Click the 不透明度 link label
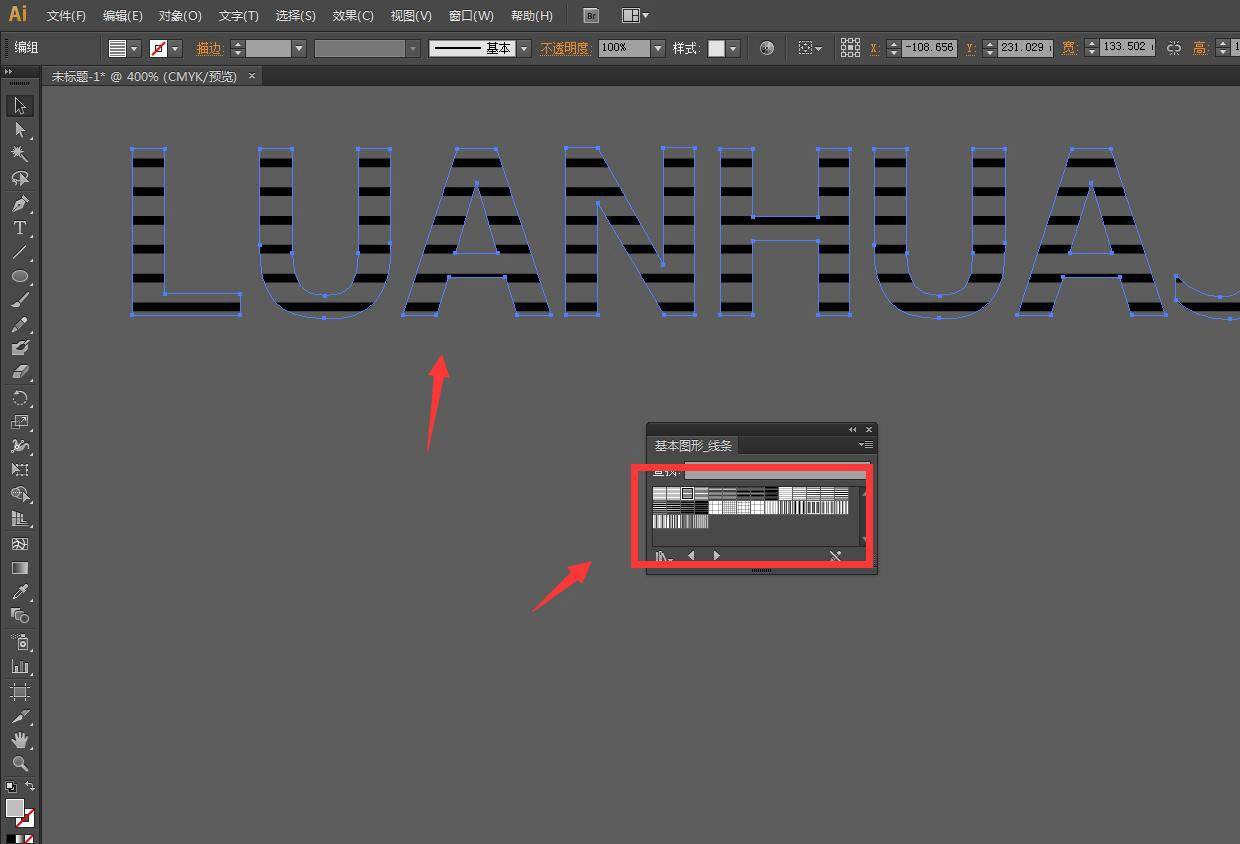The image size is (1240, 844). pyautogui.click(x=565, y=48)
